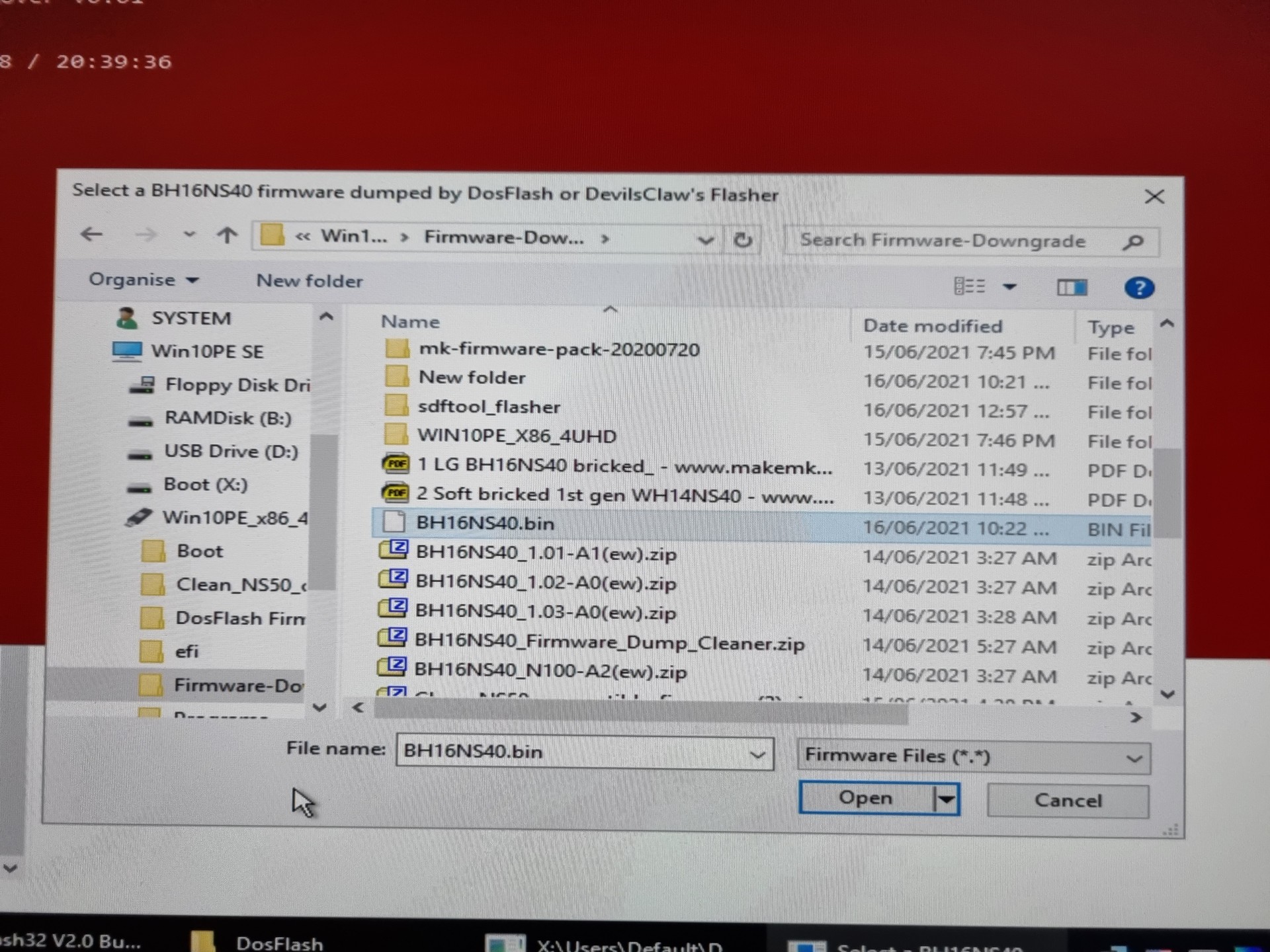1270x952 pixels.
Task: Toggle the preview pane icon
Action: pos(1072,287)
